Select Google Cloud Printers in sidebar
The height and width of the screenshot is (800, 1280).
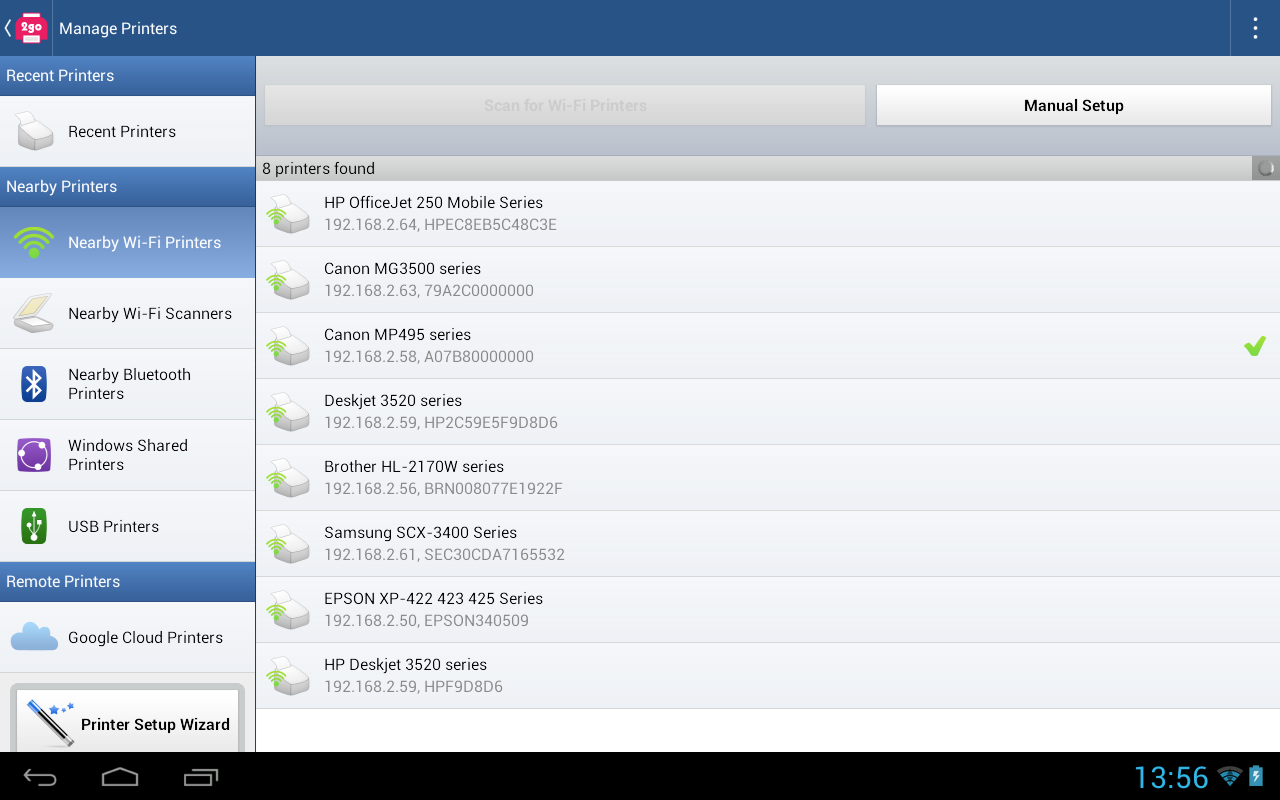tap(127, 637)
